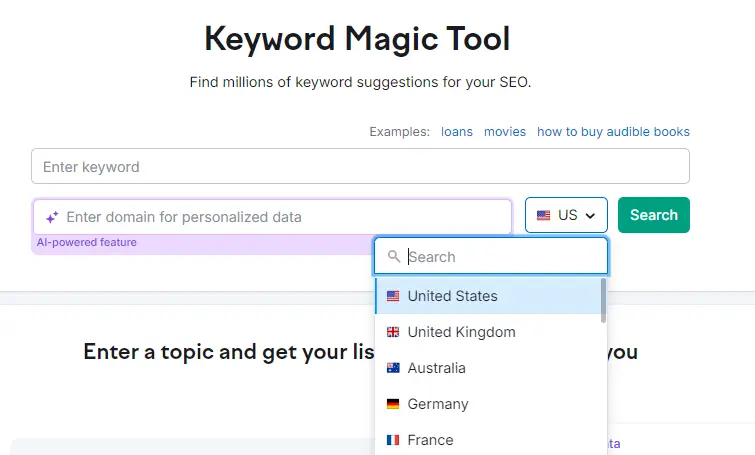The height and width of the screenshot is (455, 755).
Task: Click the Germany flag icon
Action: pyautogui.click(x=393, y=404)
